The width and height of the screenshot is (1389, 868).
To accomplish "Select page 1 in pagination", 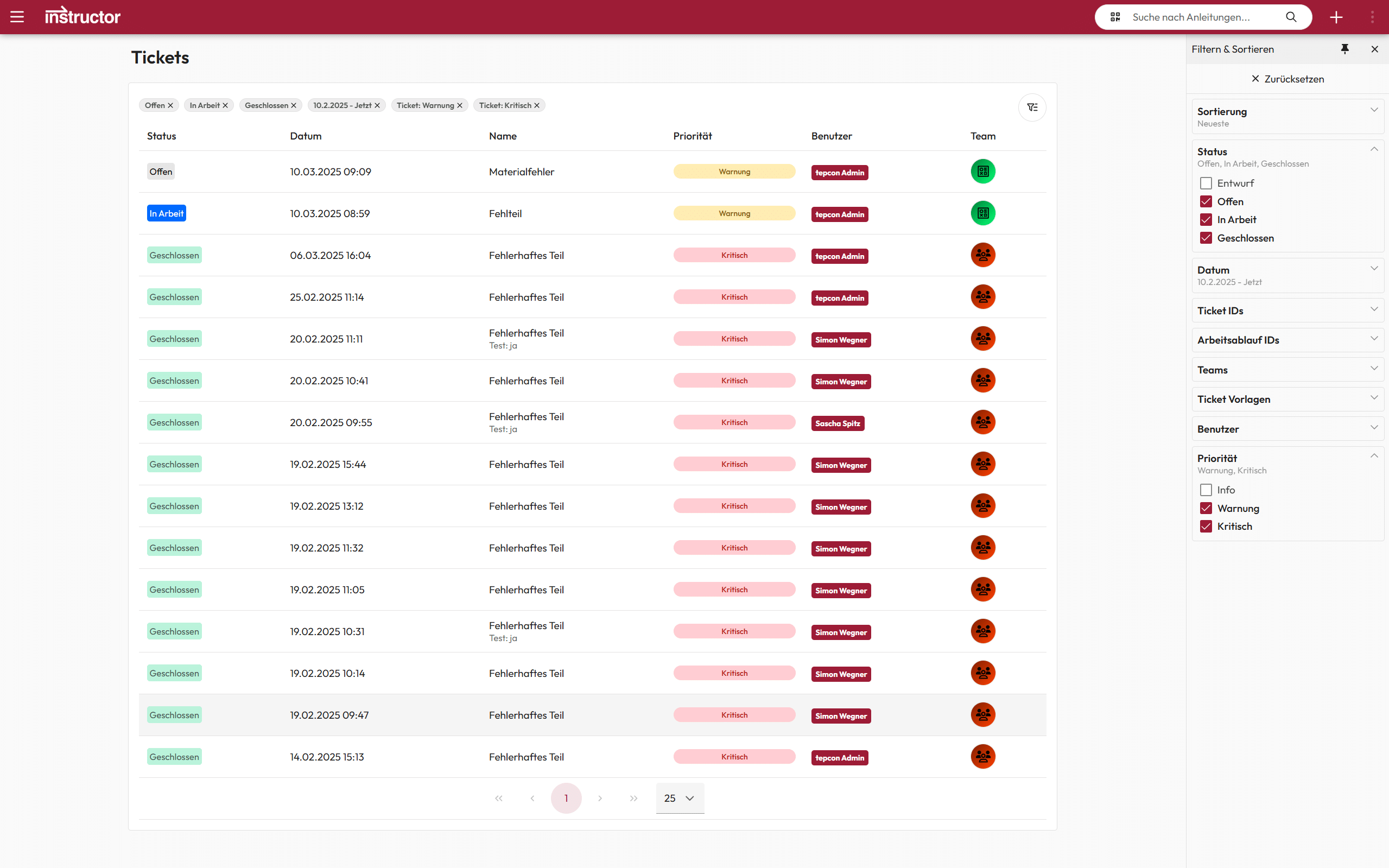I will pos(566,798).
